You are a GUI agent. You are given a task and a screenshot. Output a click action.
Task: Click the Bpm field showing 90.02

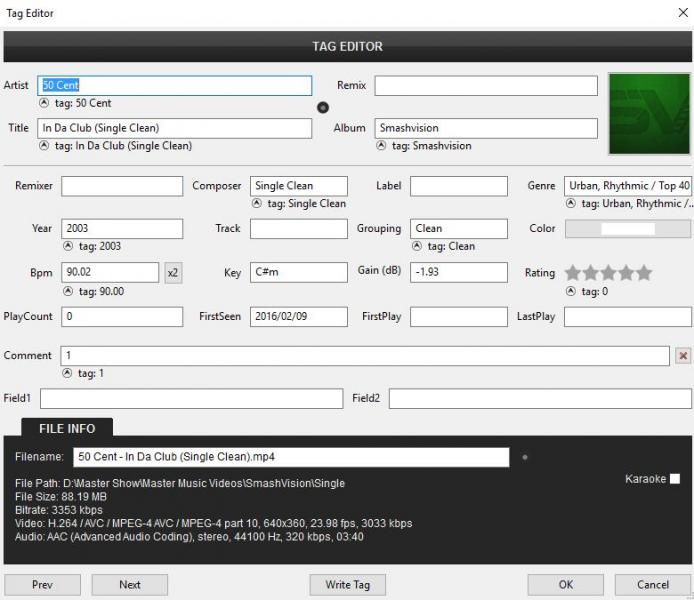tap(110, 273)
